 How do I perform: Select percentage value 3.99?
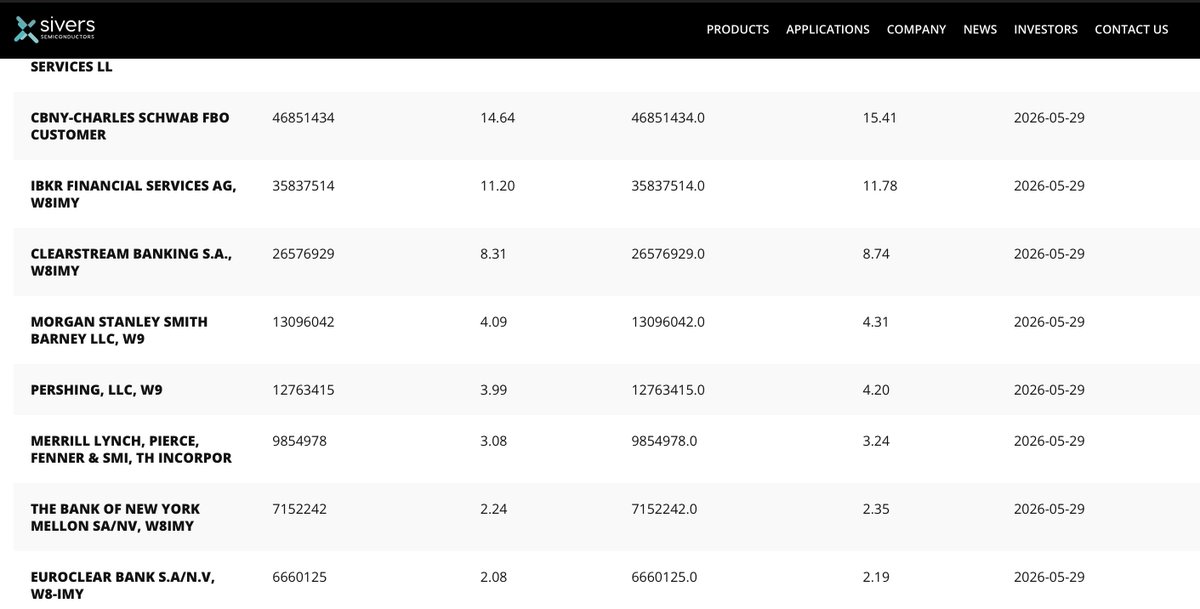493,390
